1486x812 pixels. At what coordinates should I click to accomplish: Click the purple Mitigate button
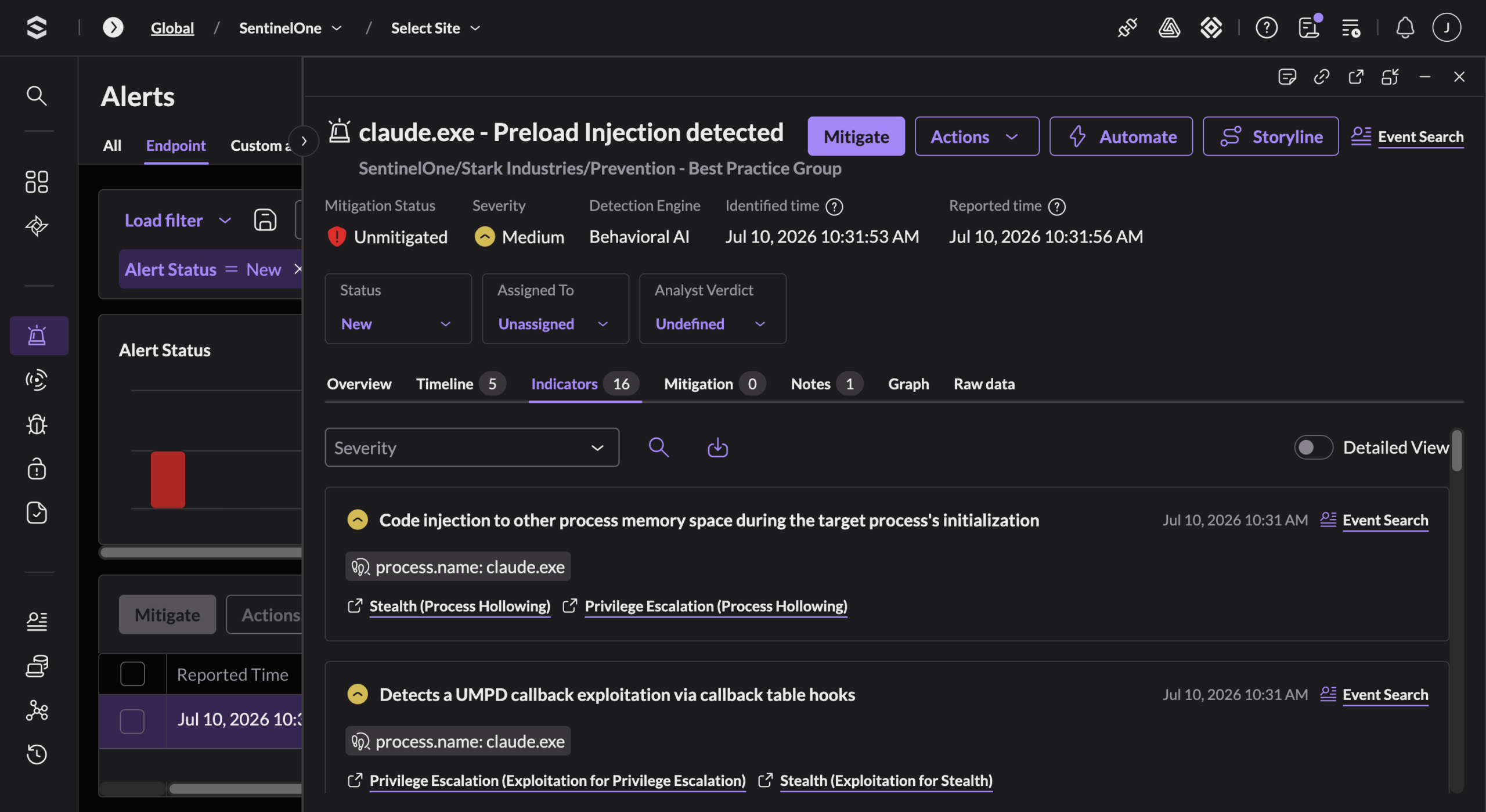click(x=856, y=136)
